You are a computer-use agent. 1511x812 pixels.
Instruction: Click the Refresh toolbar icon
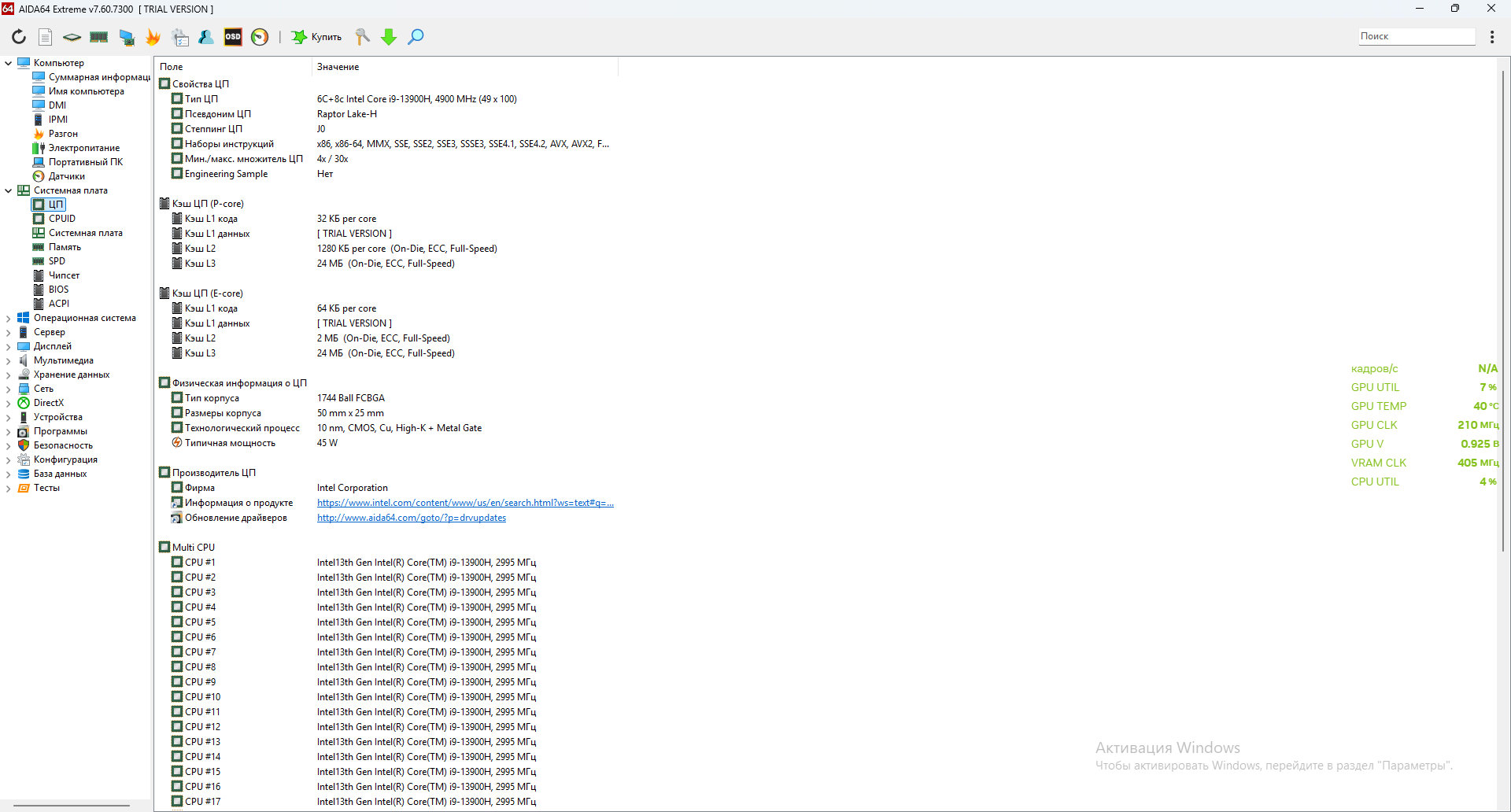19,37
